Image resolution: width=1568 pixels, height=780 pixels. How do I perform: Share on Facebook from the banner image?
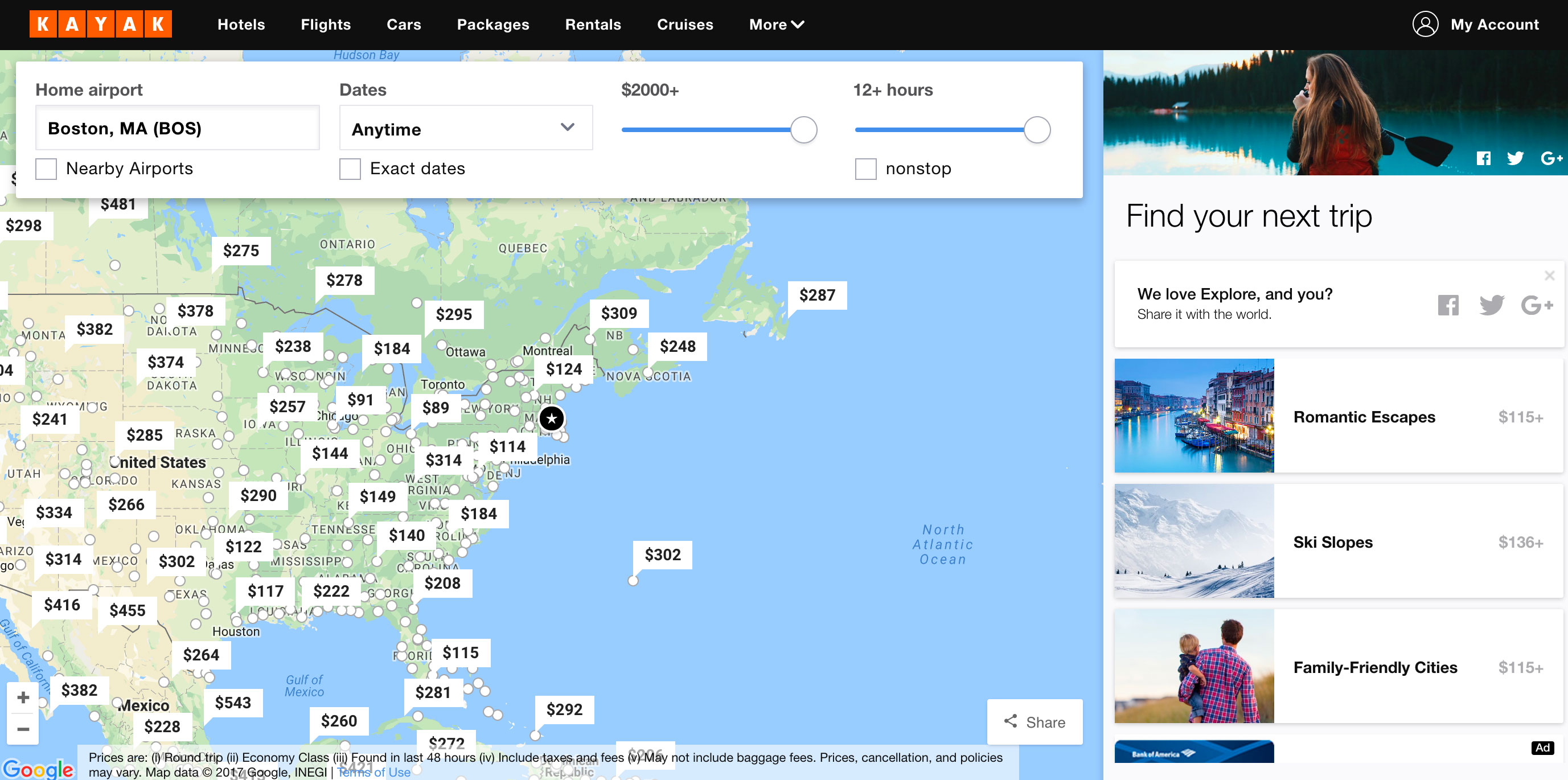click(x=1483, y=158)
